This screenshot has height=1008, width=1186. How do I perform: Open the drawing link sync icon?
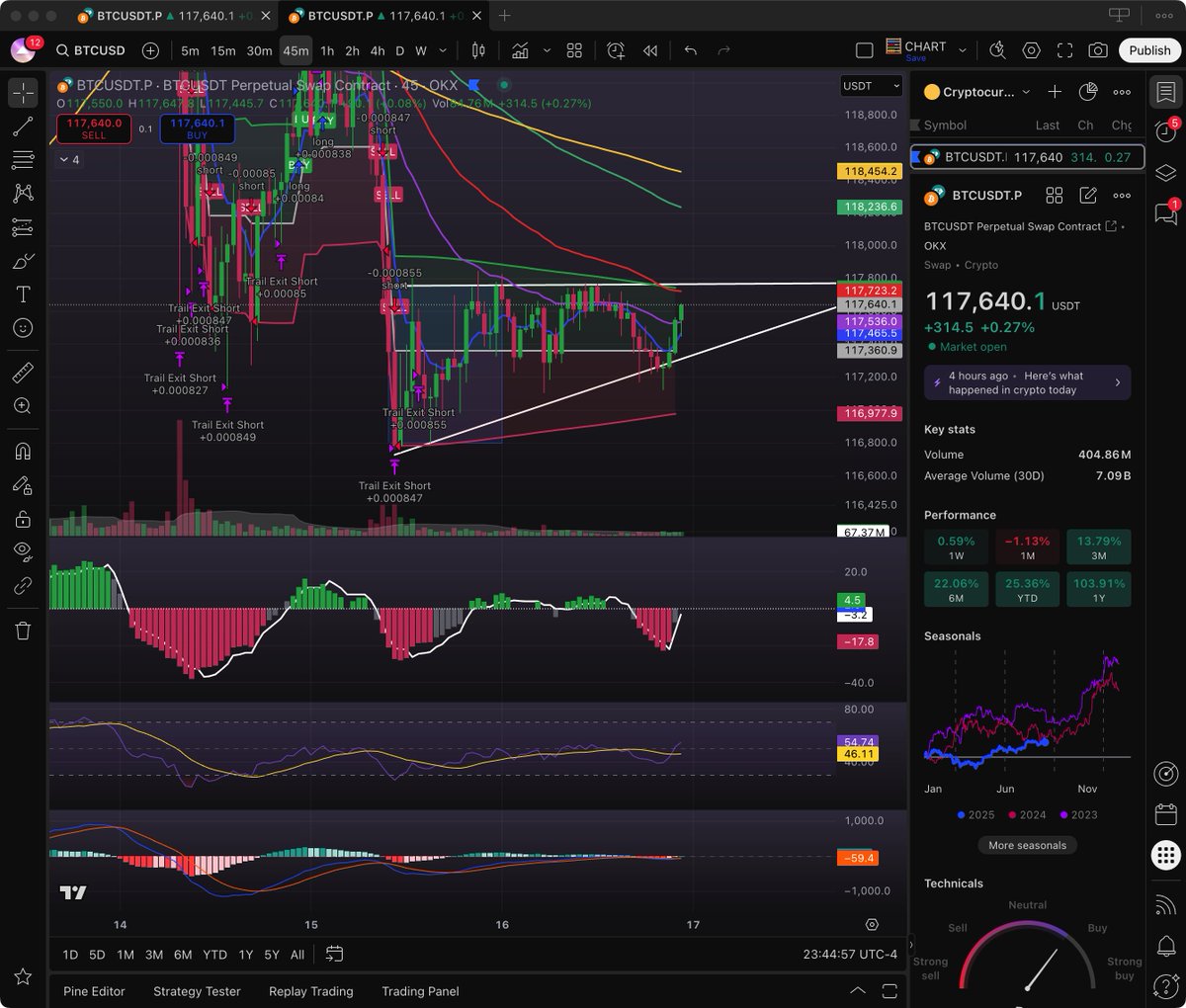[x=23, y=586]
